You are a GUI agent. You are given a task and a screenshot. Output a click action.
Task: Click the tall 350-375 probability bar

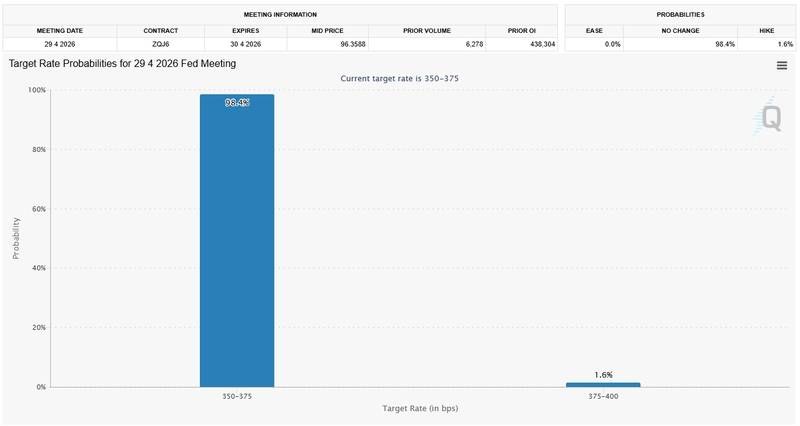pyautogui.click(x=236, y=240)
